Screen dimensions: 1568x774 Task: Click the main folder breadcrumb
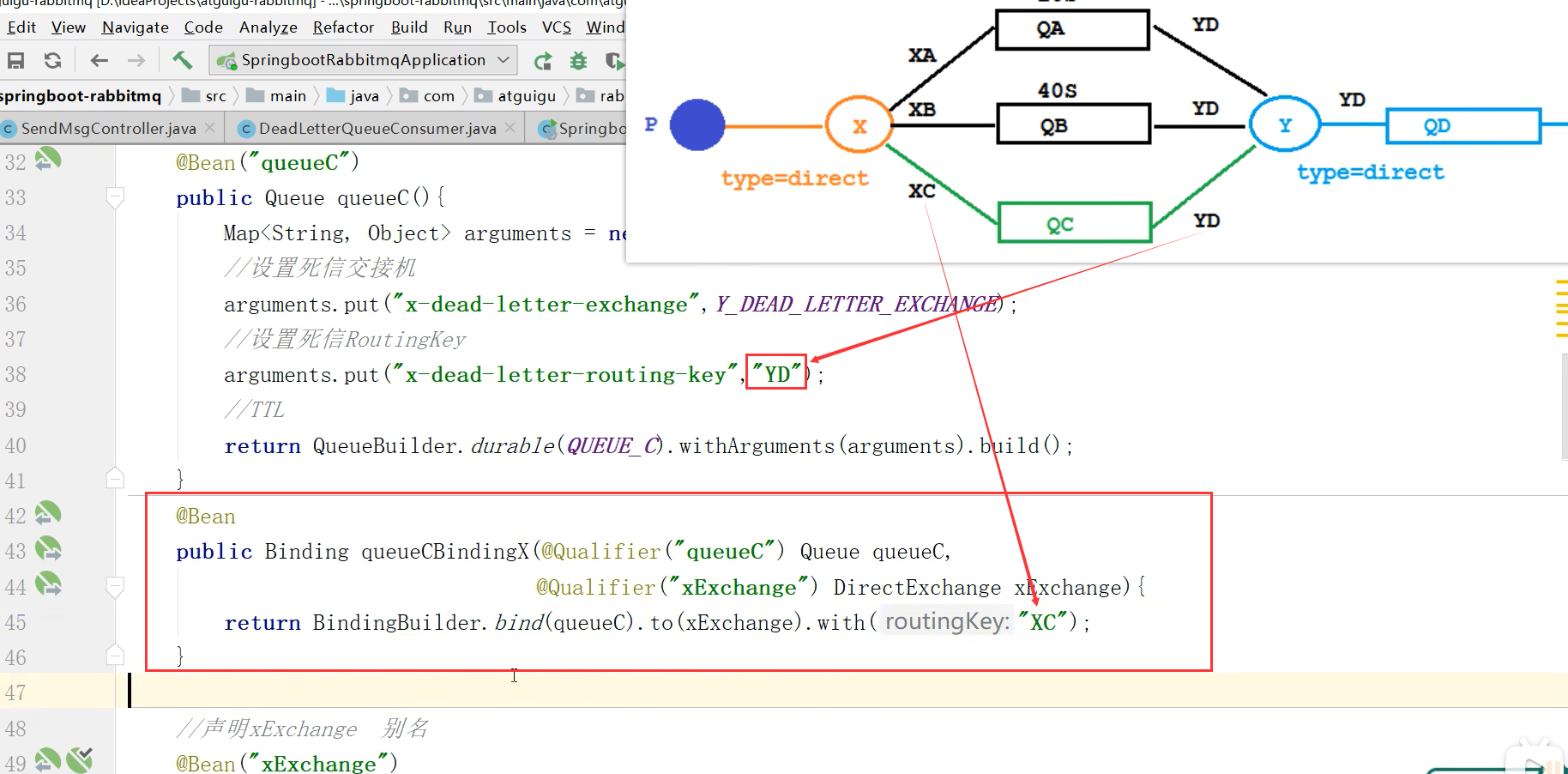(x=277, y=95)
